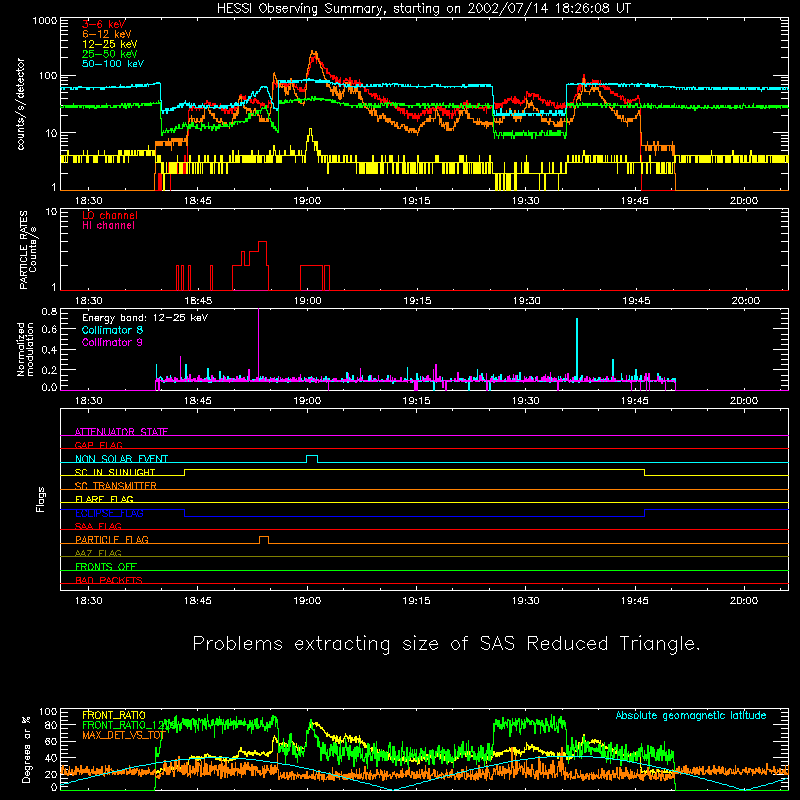Viewport: 800px width, 800px height.
Task: Click the 'Energy band: 12-25 keV' caption
Action: [x=145, y=318]
